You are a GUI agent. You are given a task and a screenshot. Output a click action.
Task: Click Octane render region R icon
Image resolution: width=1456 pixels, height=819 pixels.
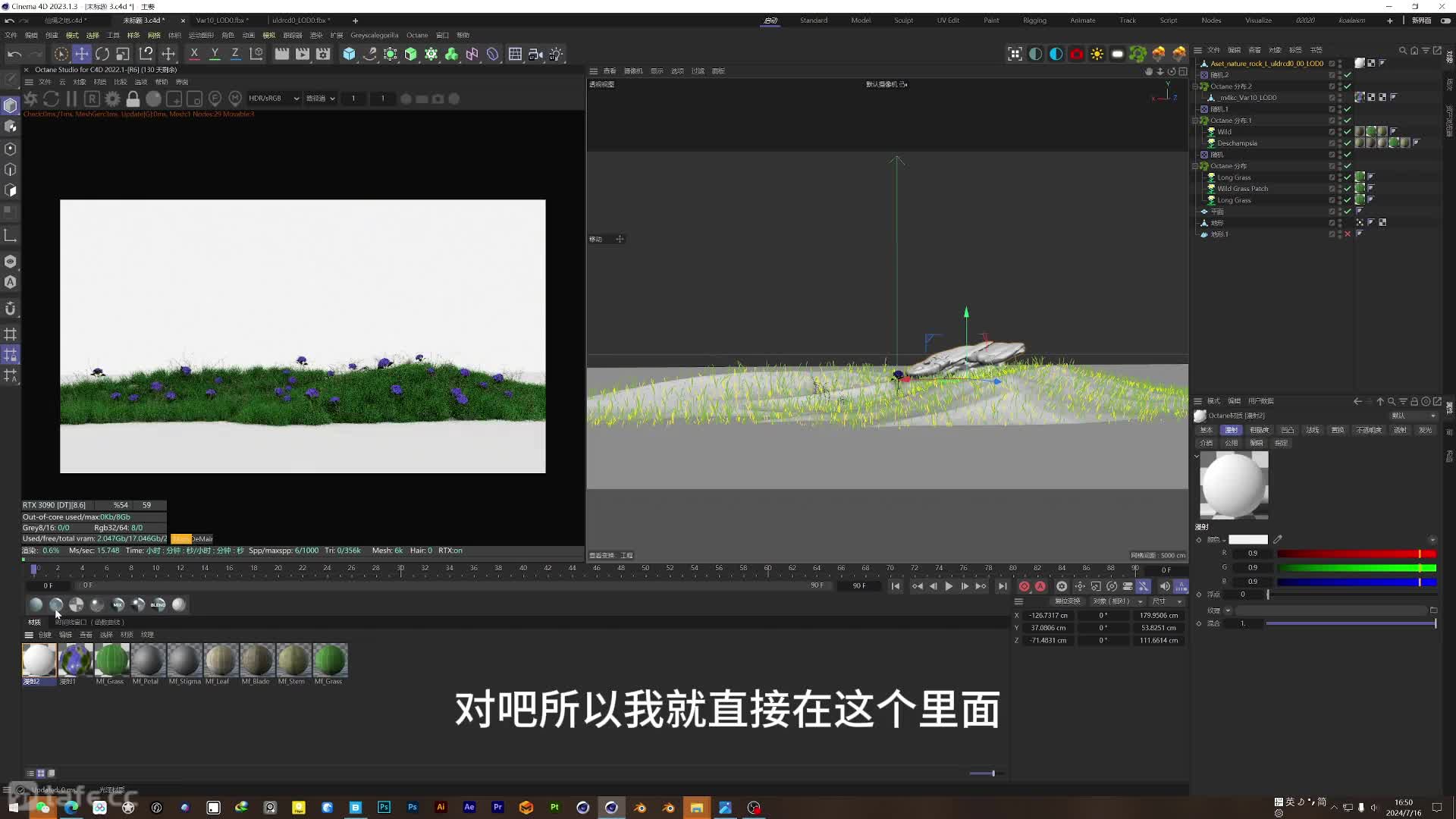click(x=92, y=99)
